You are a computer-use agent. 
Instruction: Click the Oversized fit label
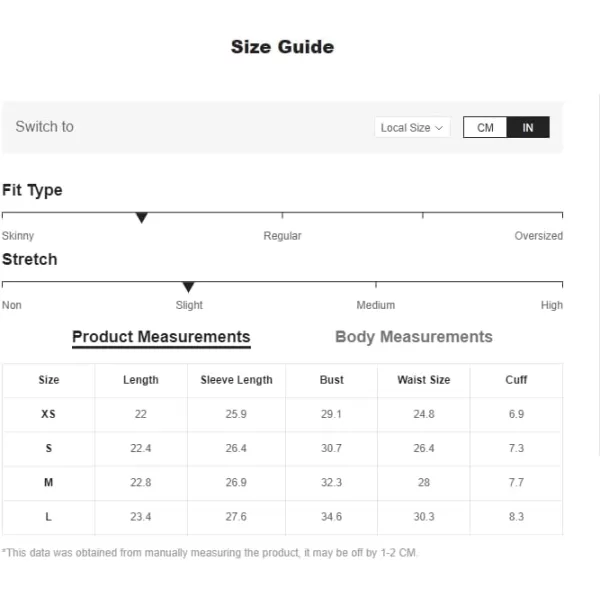click(538, 236)
